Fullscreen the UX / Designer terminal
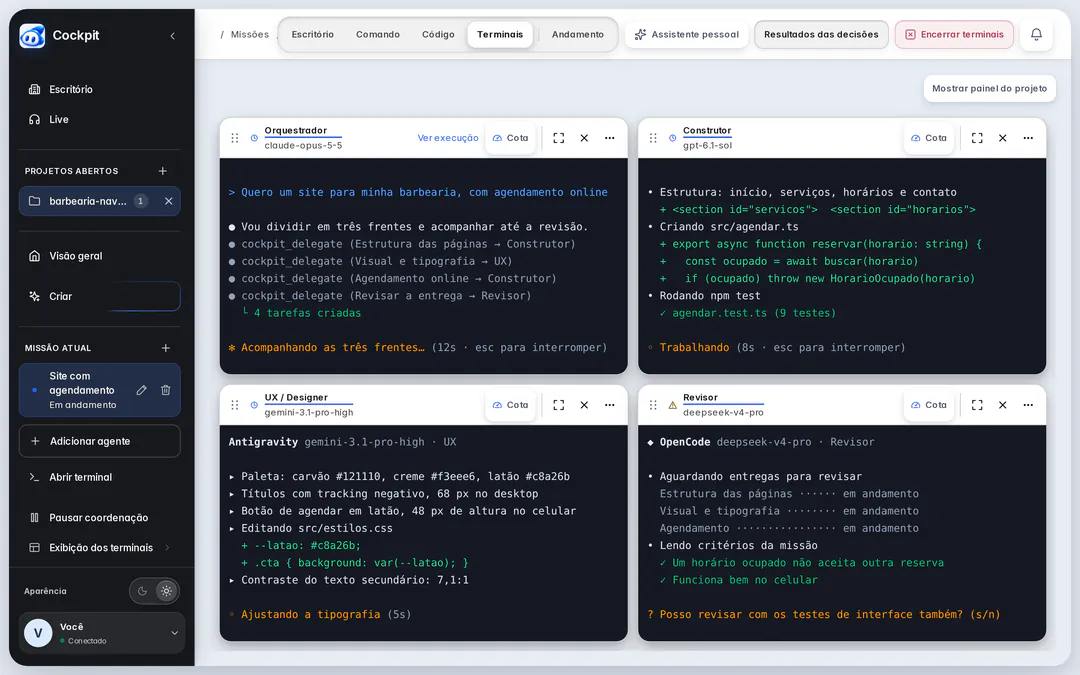The height and width of the screenshot is (675, 1080). (559, 405)
